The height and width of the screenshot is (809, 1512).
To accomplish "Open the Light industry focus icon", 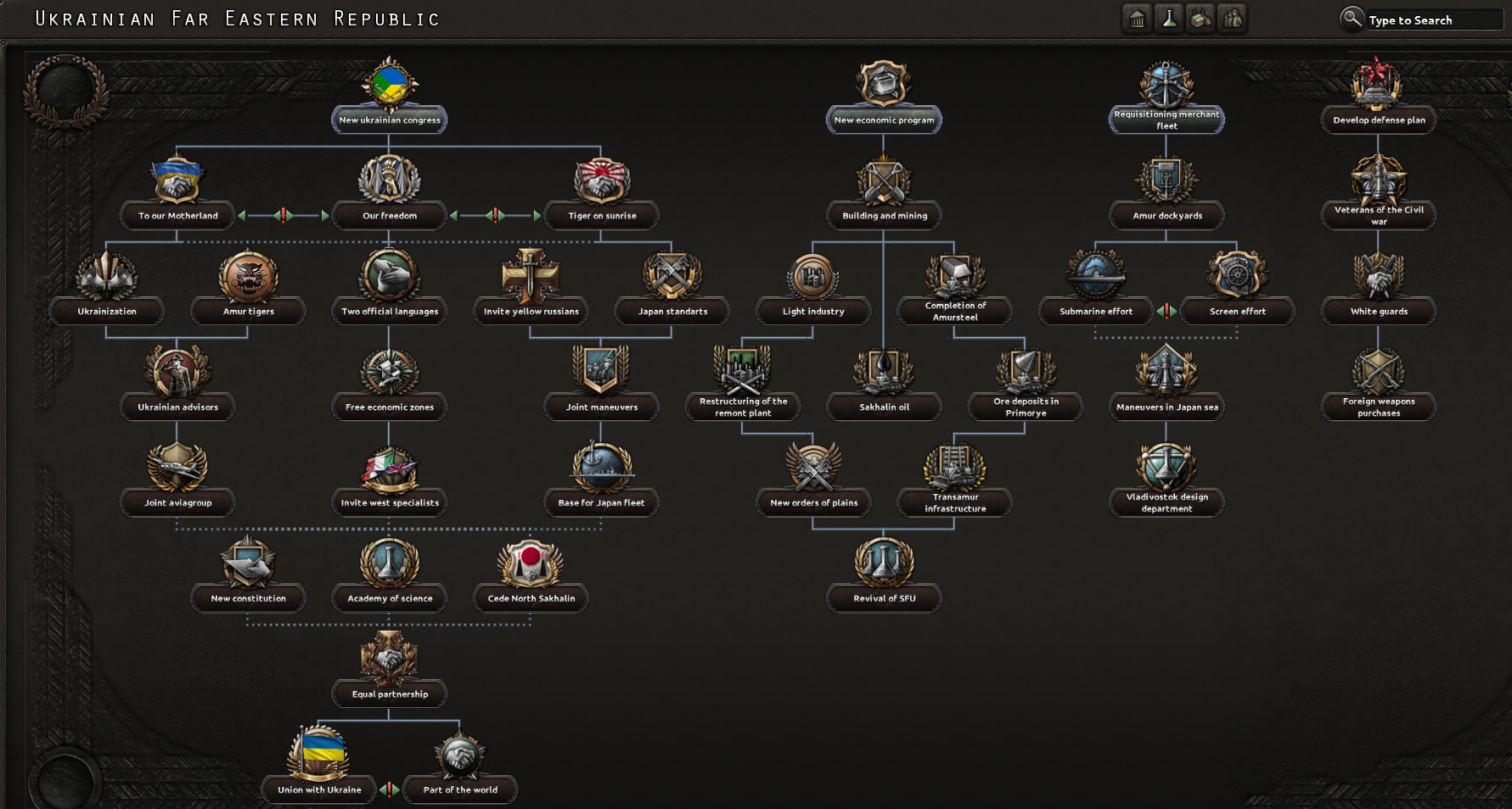I will point(813,276).
